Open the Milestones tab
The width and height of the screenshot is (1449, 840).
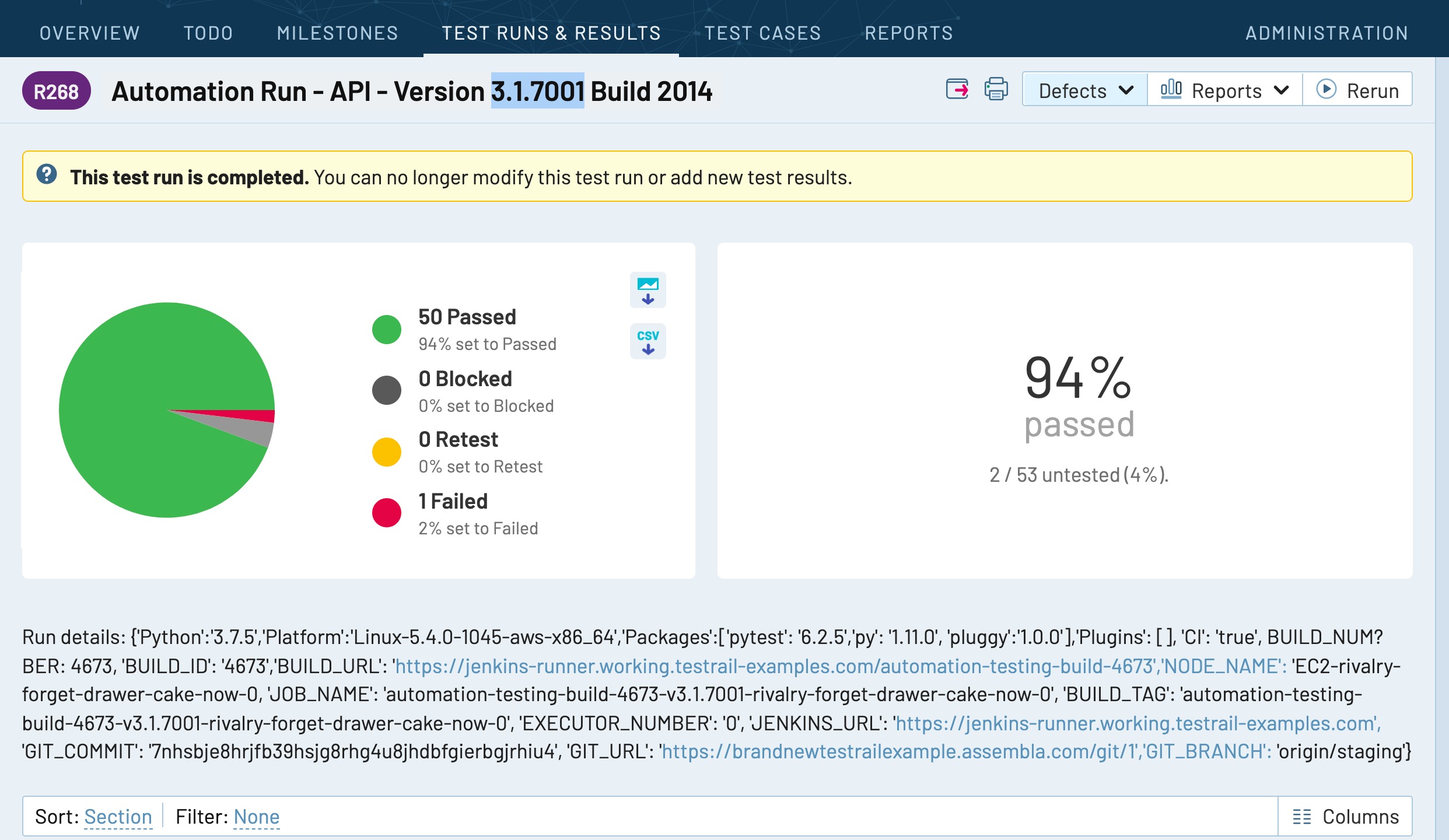[x=337, y=33]
